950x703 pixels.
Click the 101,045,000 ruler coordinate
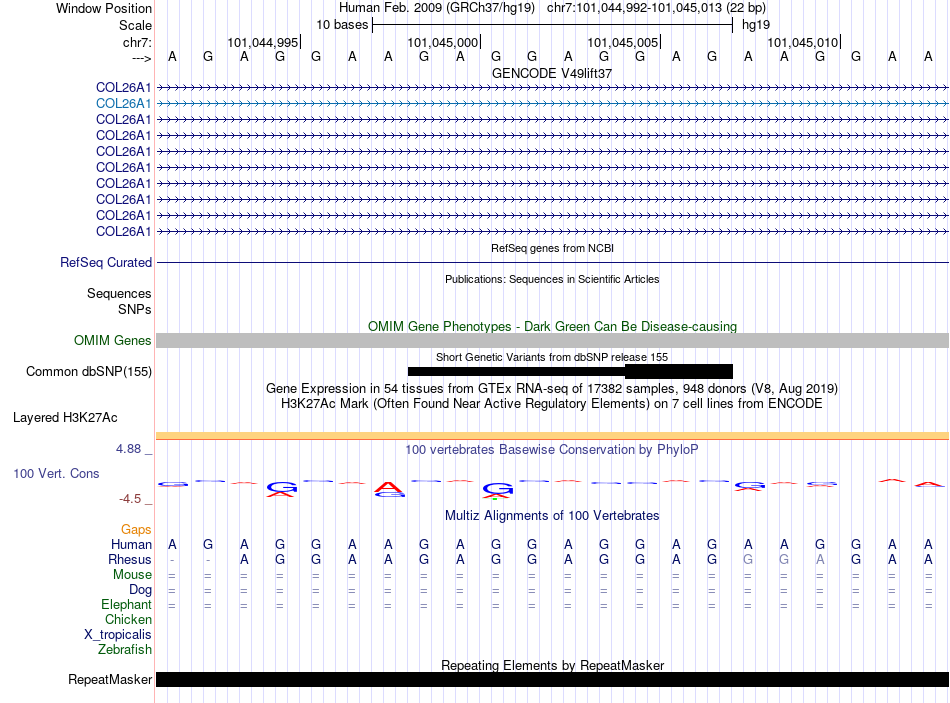tap(443, 42)
